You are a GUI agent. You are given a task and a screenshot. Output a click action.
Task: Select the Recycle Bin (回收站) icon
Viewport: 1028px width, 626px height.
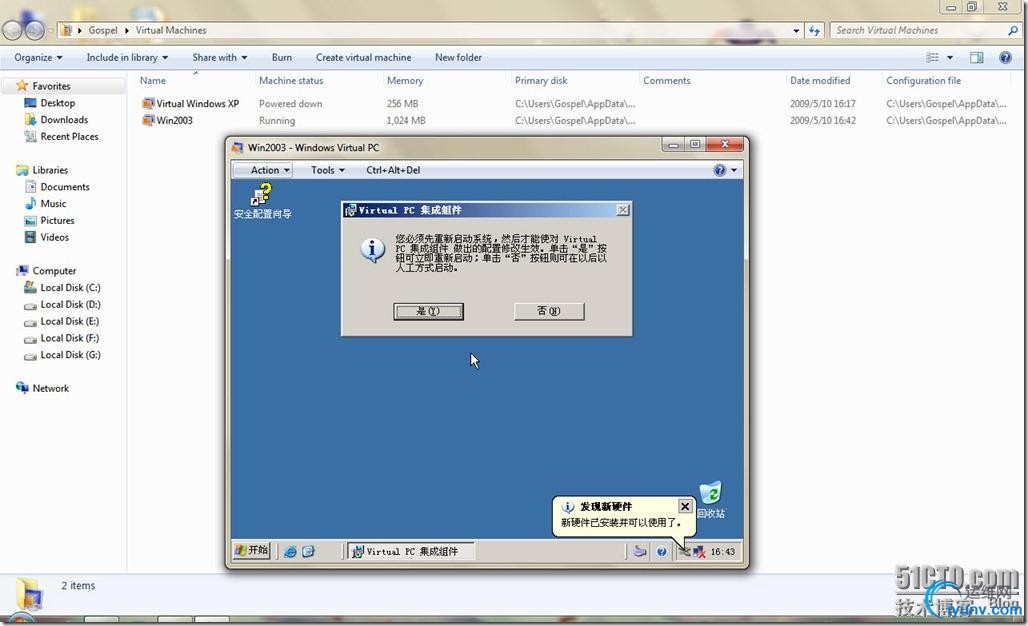point(711,500)
